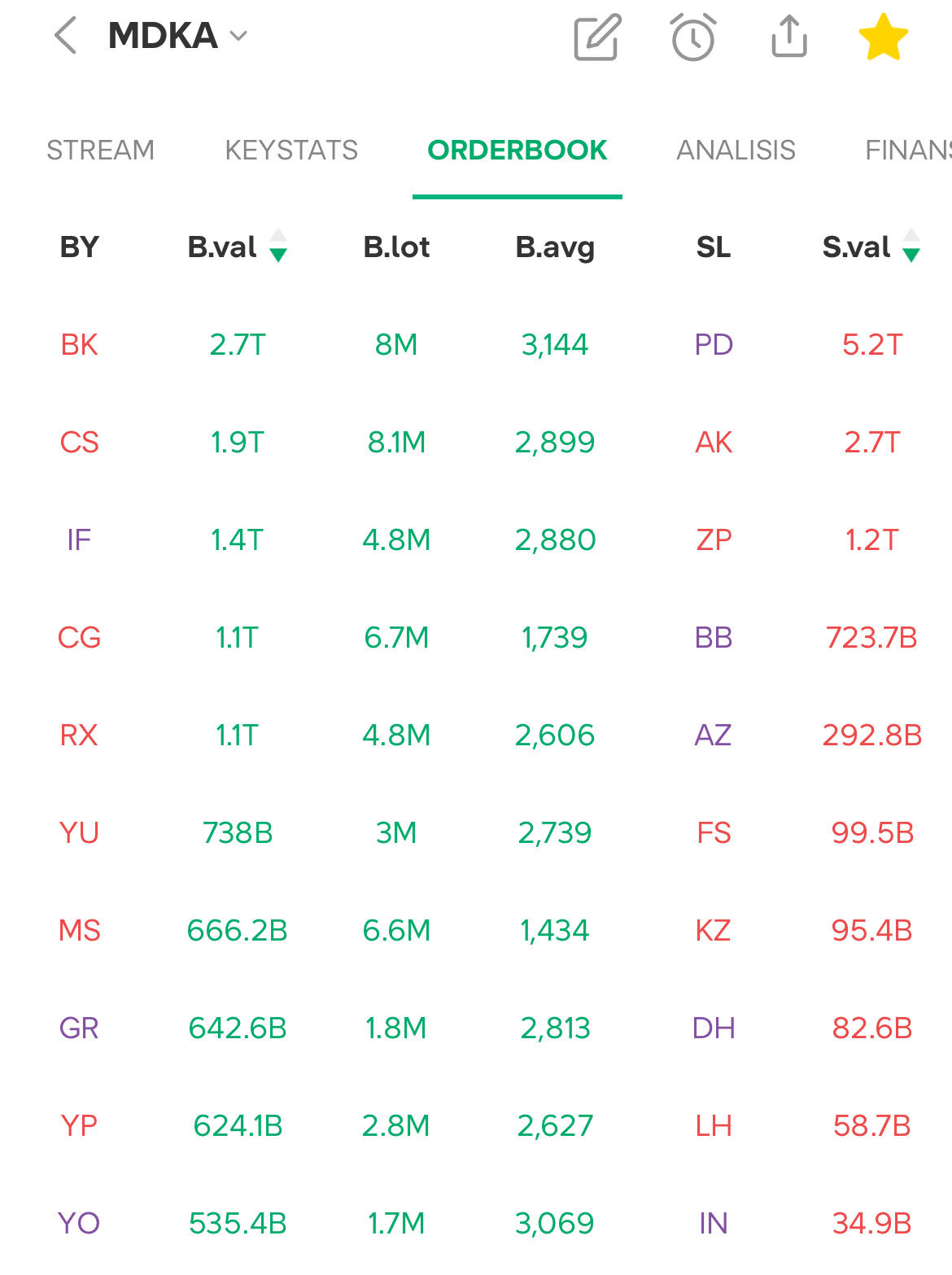Screen dimensions: 952x1275
Task: Sort by S.val column arrow
Action: point(911,246)
